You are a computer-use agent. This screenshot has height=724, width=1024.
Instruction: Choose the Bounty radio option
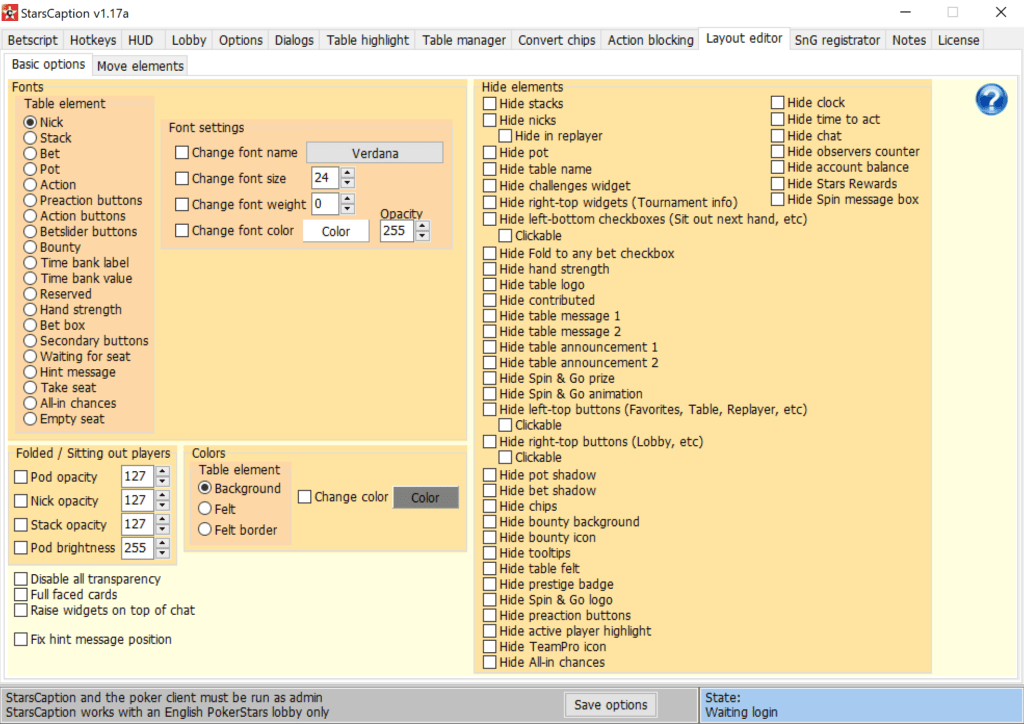tap(30, 247)
